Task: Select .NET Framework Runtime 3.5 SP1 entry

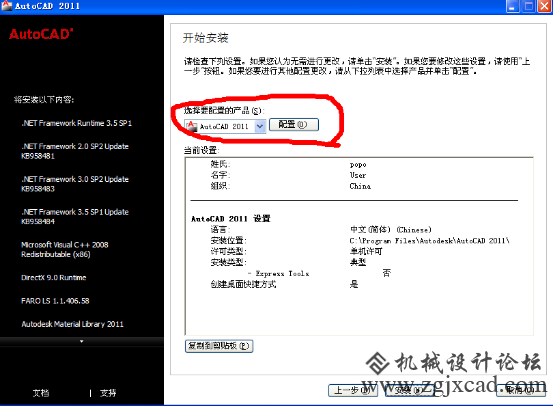Action: pyautogui.click(x=77, y=123)
